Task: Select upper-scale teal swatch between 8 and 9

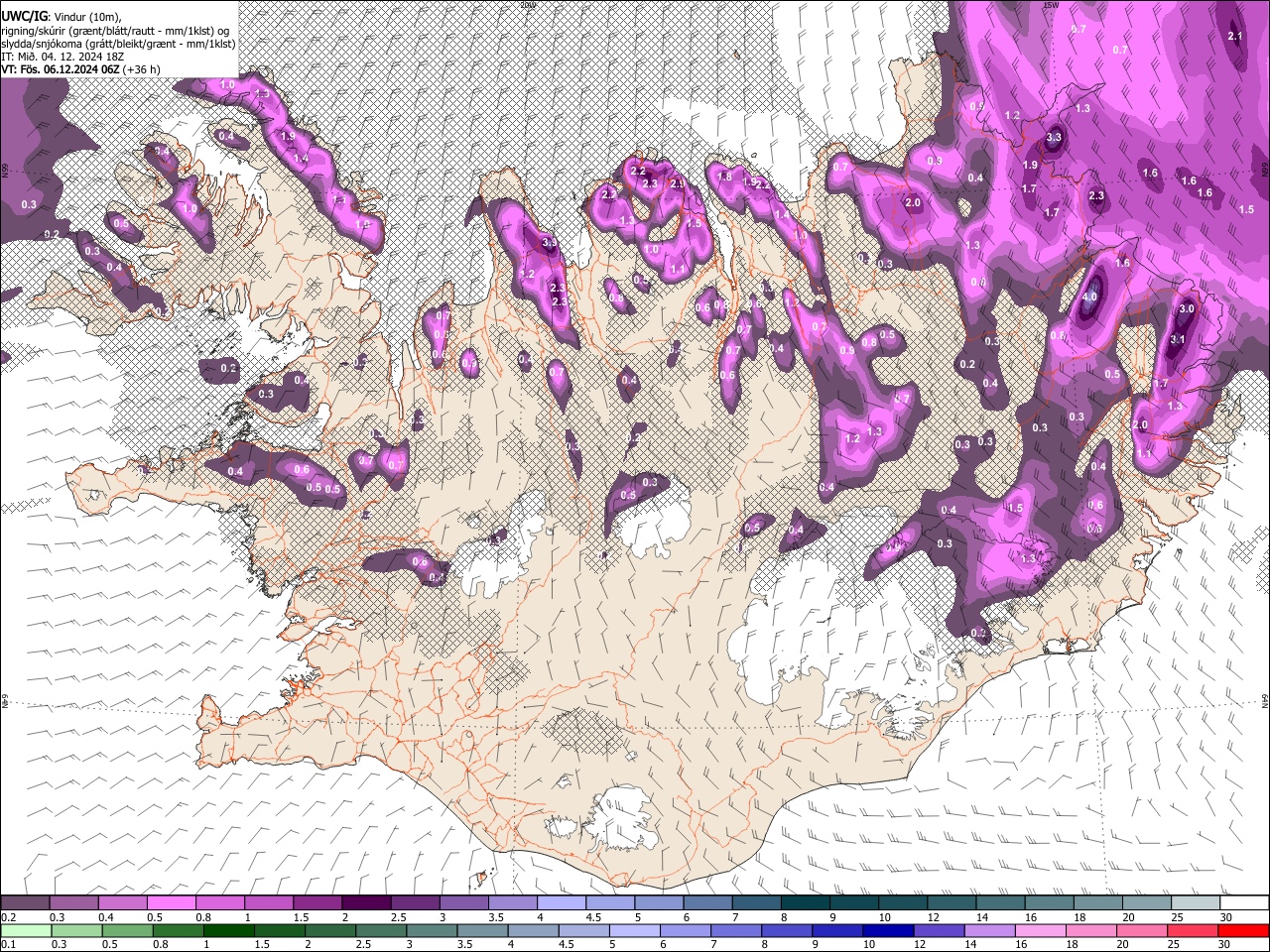Action: point(806,903)
